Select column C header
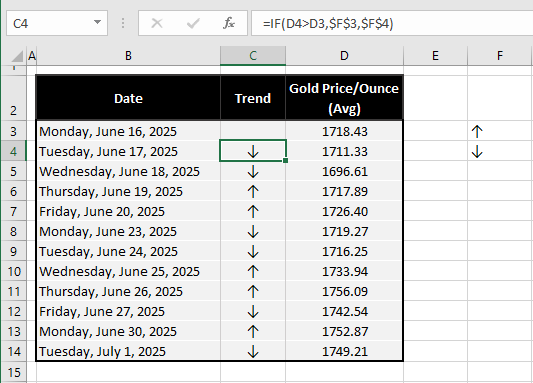This screenshot has height=383, width=533. pyautogui.click(x=253, y=56)
